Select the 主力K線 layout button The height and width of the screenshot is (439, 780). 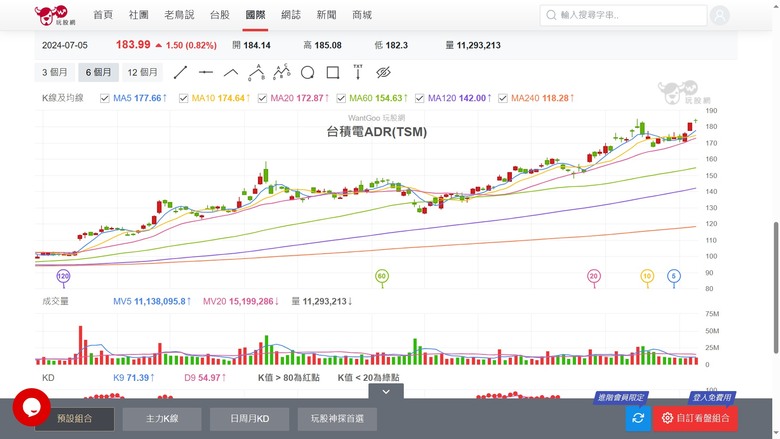tap(162, 419)
